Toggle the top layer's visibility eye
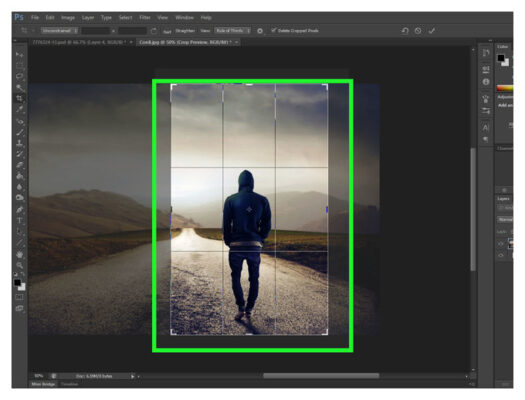The height and width of the screenshot is (400, 525). click(501, 244)
